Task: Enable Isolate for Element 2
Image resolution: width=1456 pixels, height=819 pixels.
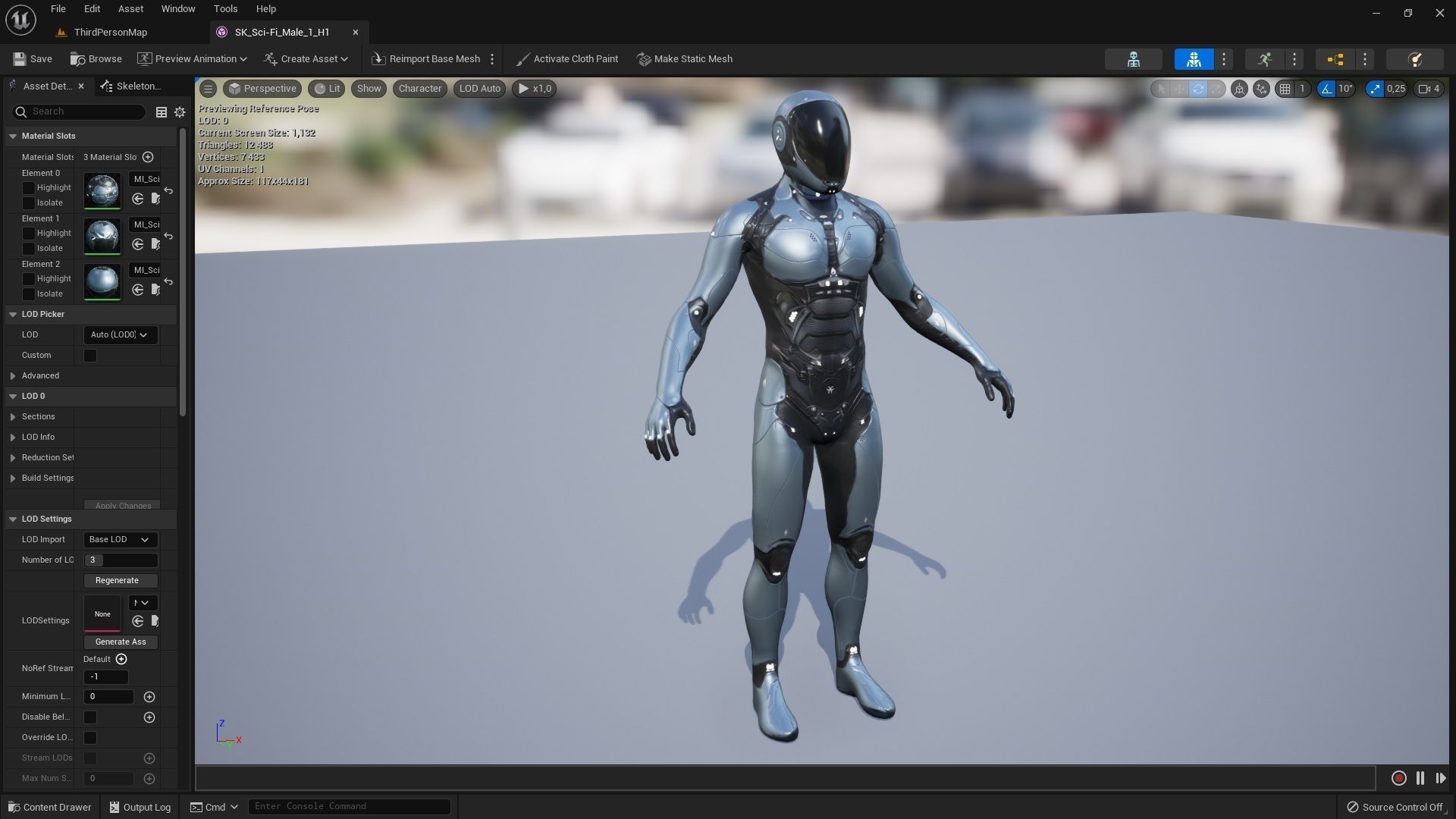Action: pyautogui.click(x=29, y=293)
